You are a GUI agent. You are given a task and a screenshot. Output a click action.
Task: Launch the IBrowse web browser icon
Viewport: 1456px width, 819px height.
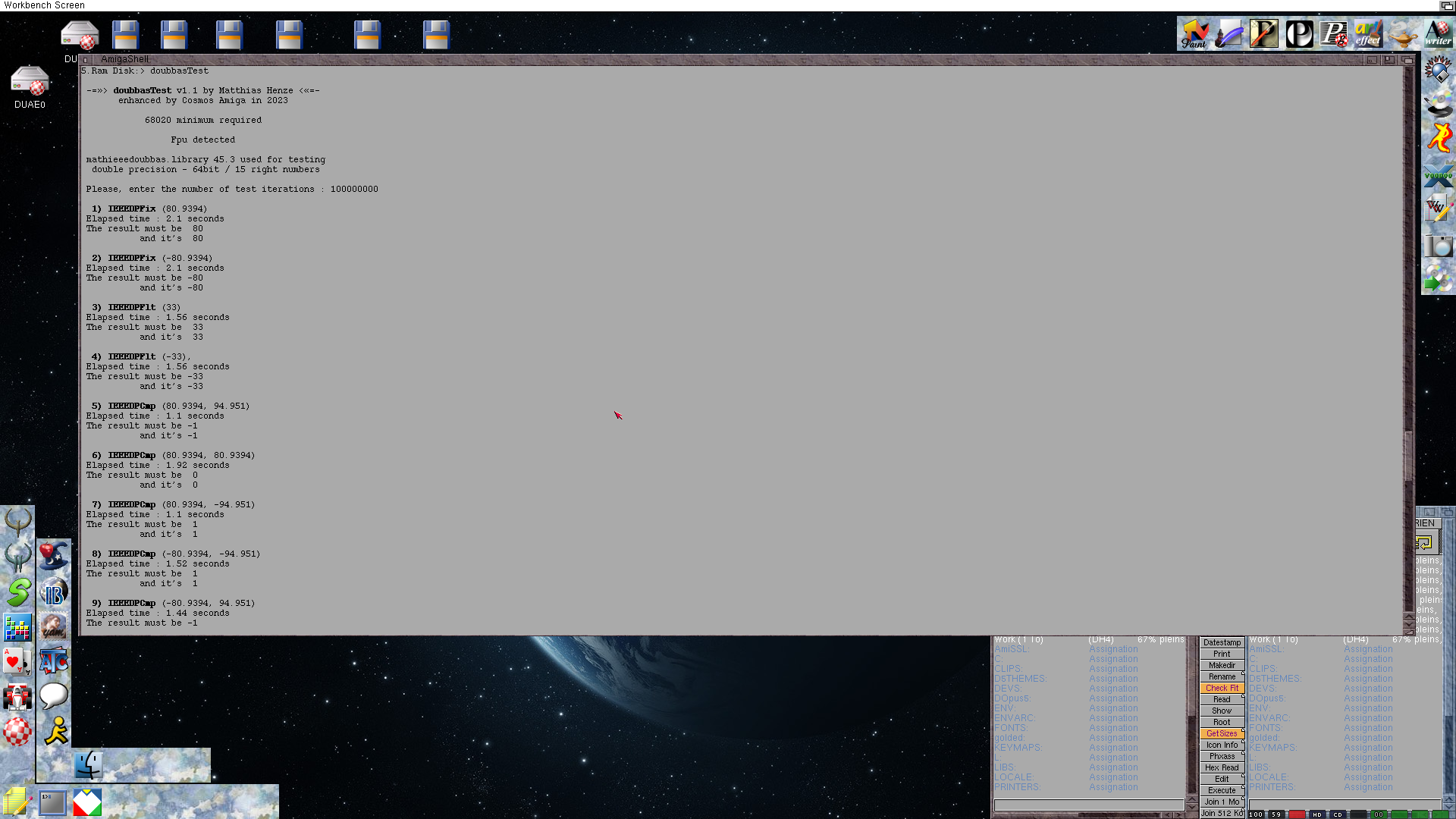(54, 592)
